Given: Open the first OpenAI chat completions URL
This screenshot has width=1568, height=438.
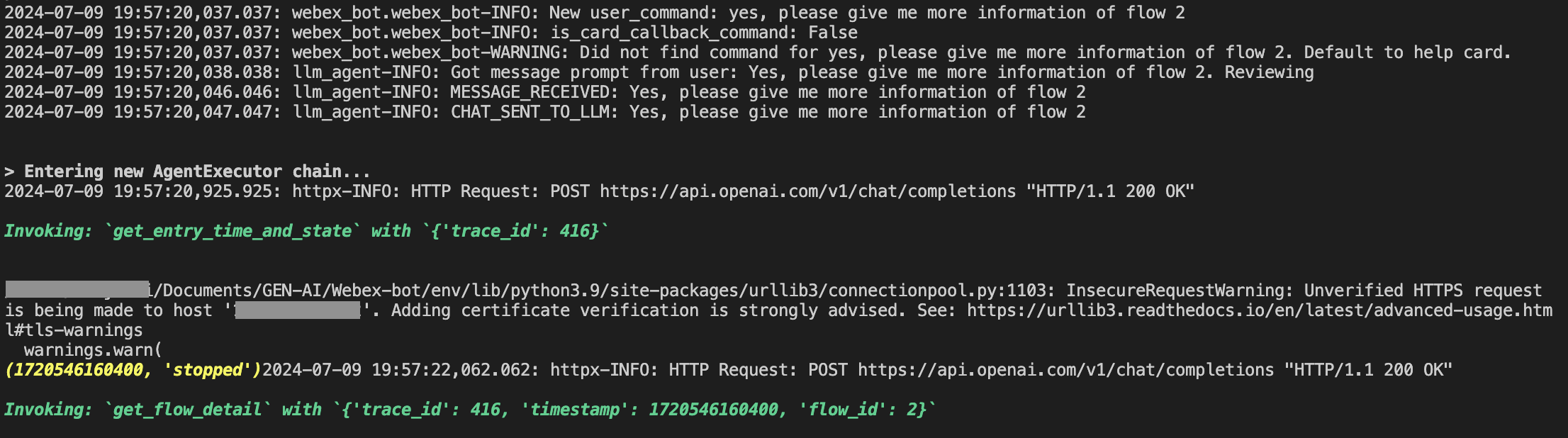Looking at the screenshot, I should 807,191.
